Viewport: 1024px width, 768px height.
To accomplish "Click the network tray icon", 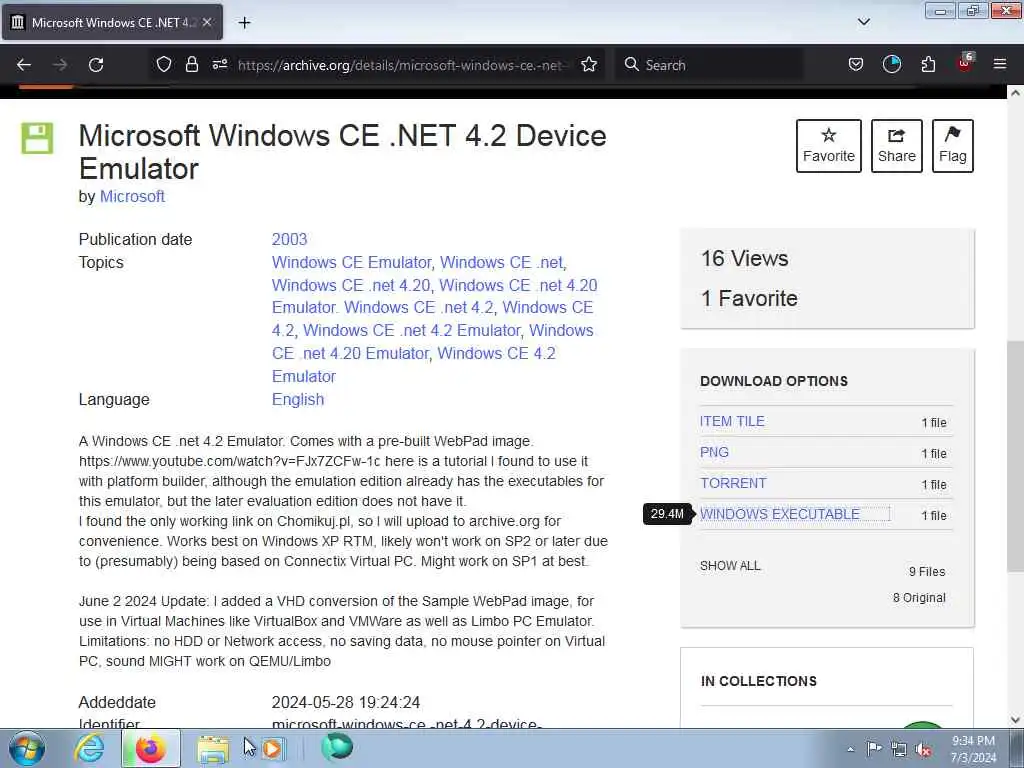I will pos(899,749).
